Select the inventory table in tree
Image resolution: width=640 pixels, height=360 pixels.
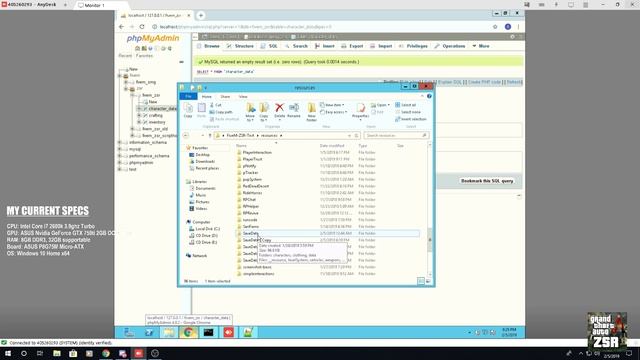(157, 122)
